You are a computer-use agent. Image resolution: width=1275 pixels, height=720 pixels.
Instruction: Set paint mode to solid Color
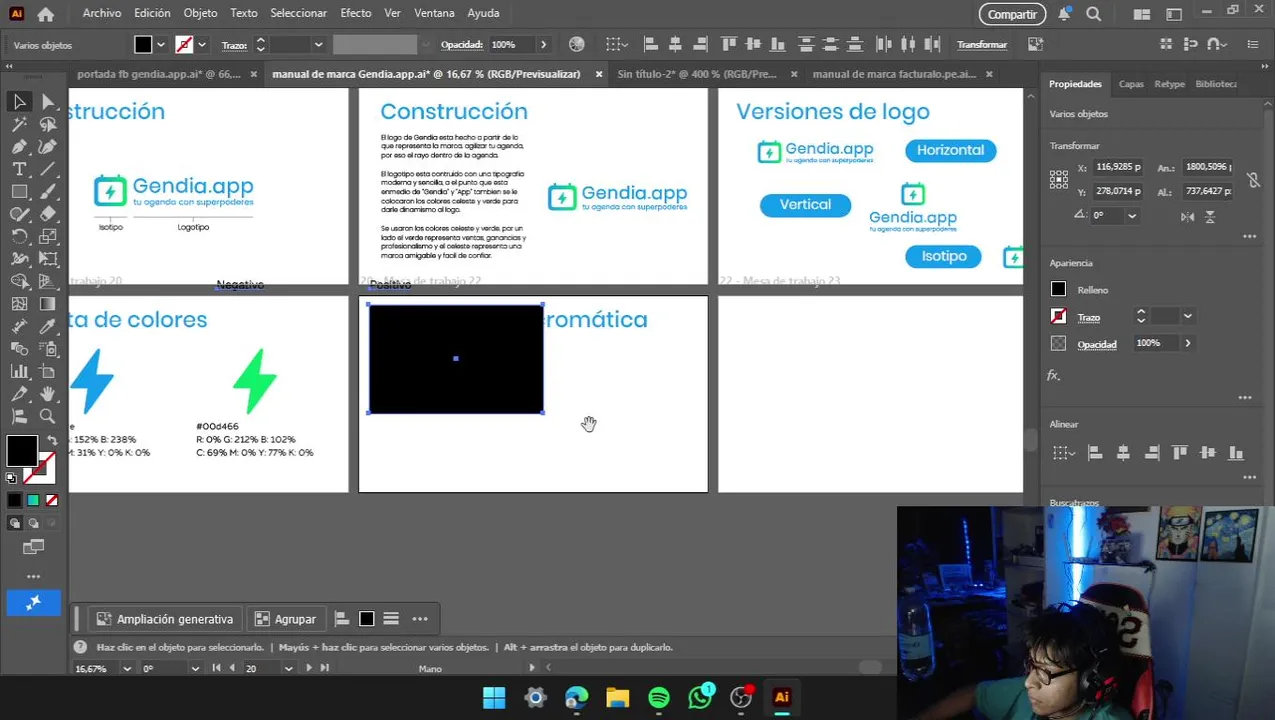point(14,500)
